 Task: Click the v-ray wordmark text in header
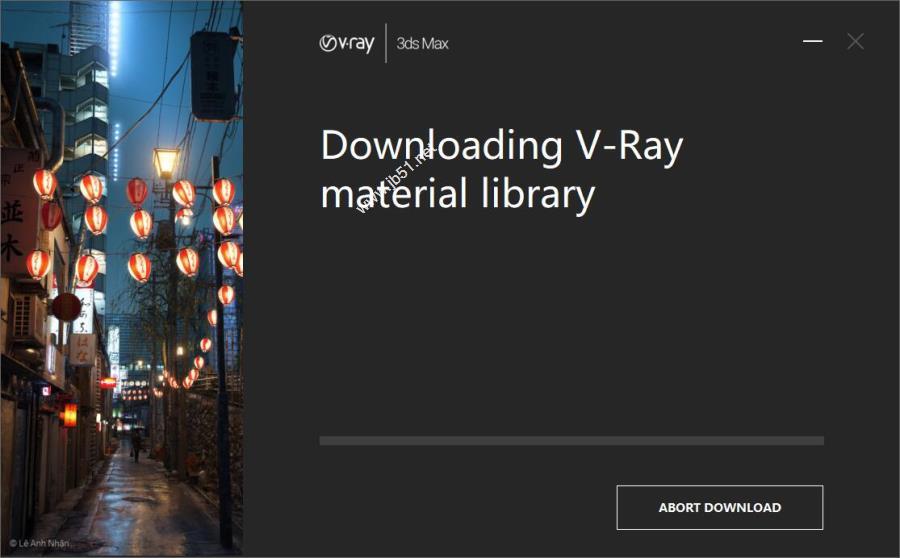tap(356, 44)
